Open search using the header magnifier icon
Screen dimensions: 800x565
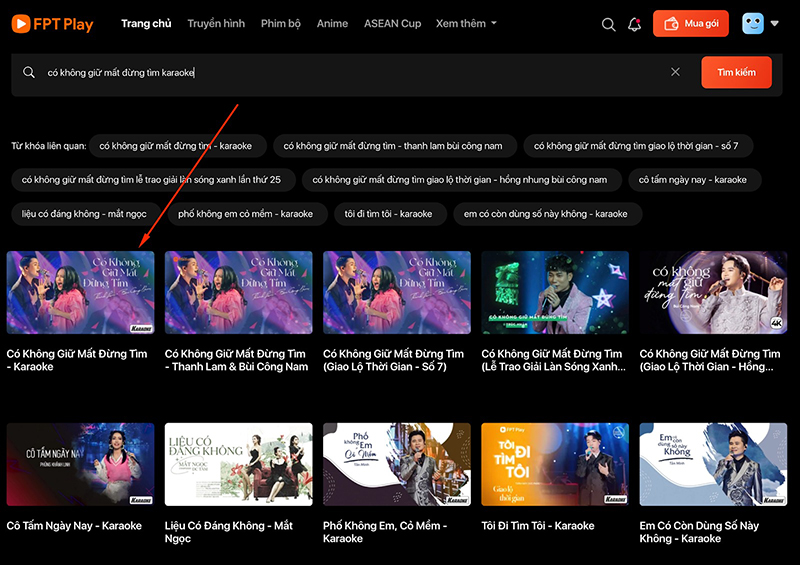point(608,24)
